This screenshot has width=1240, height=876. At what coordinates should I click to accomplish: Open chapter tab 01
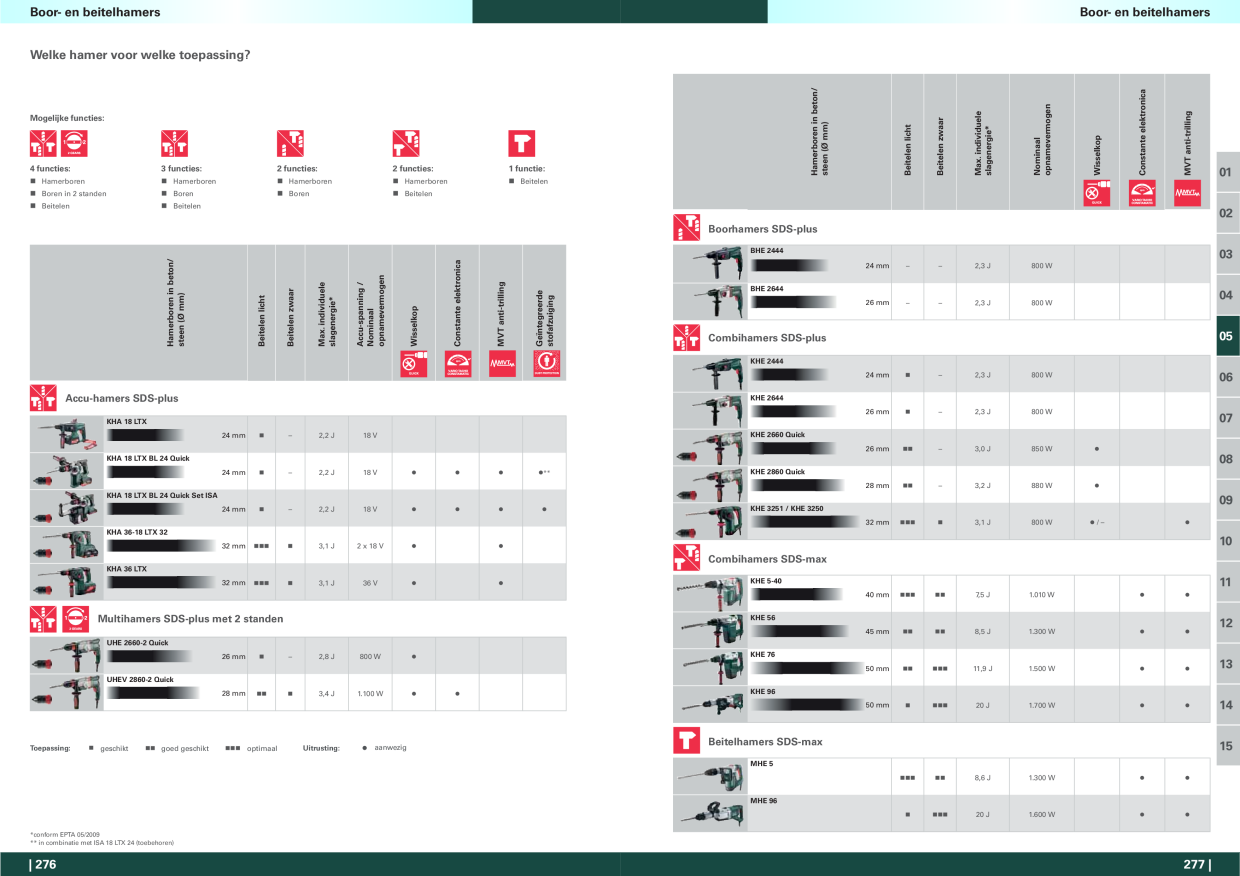tap(1228, 172)
